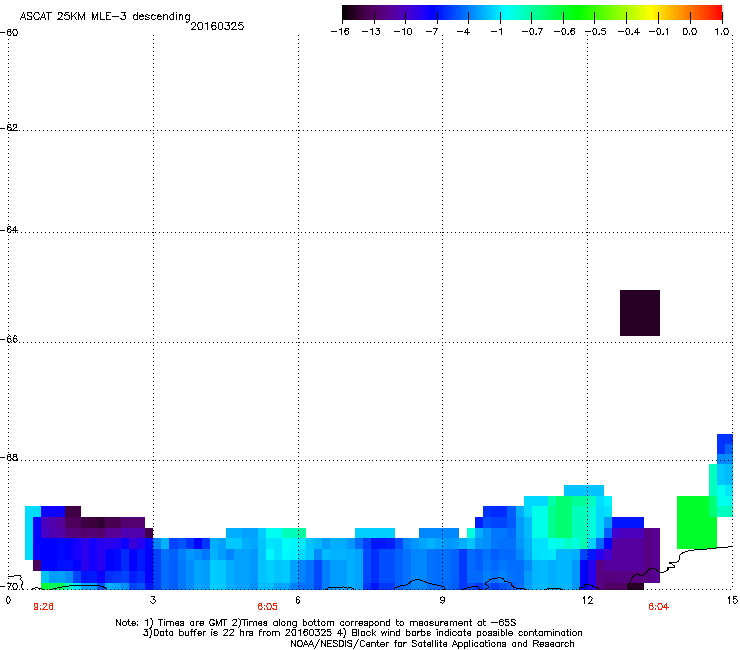740x650 pixels.
Task: Click the 3 longitude axis label
Action: point(153,600)
